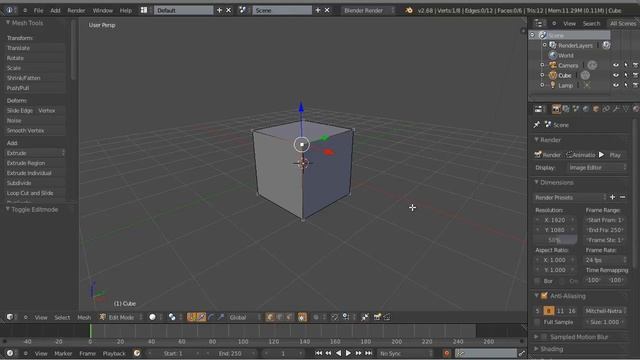Open the Help menu

[126, 10]
